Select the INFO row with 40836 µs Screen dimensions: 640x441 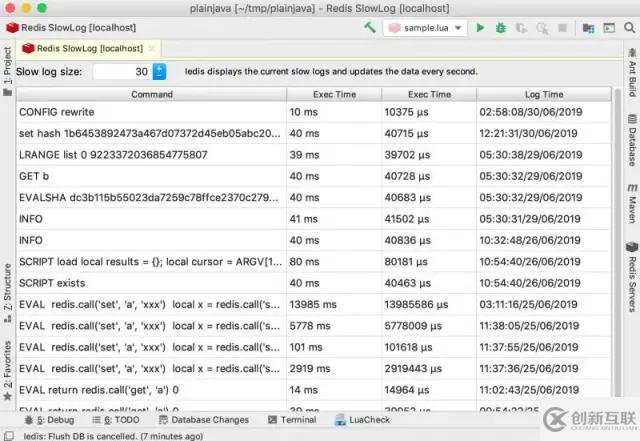point(314,240)
